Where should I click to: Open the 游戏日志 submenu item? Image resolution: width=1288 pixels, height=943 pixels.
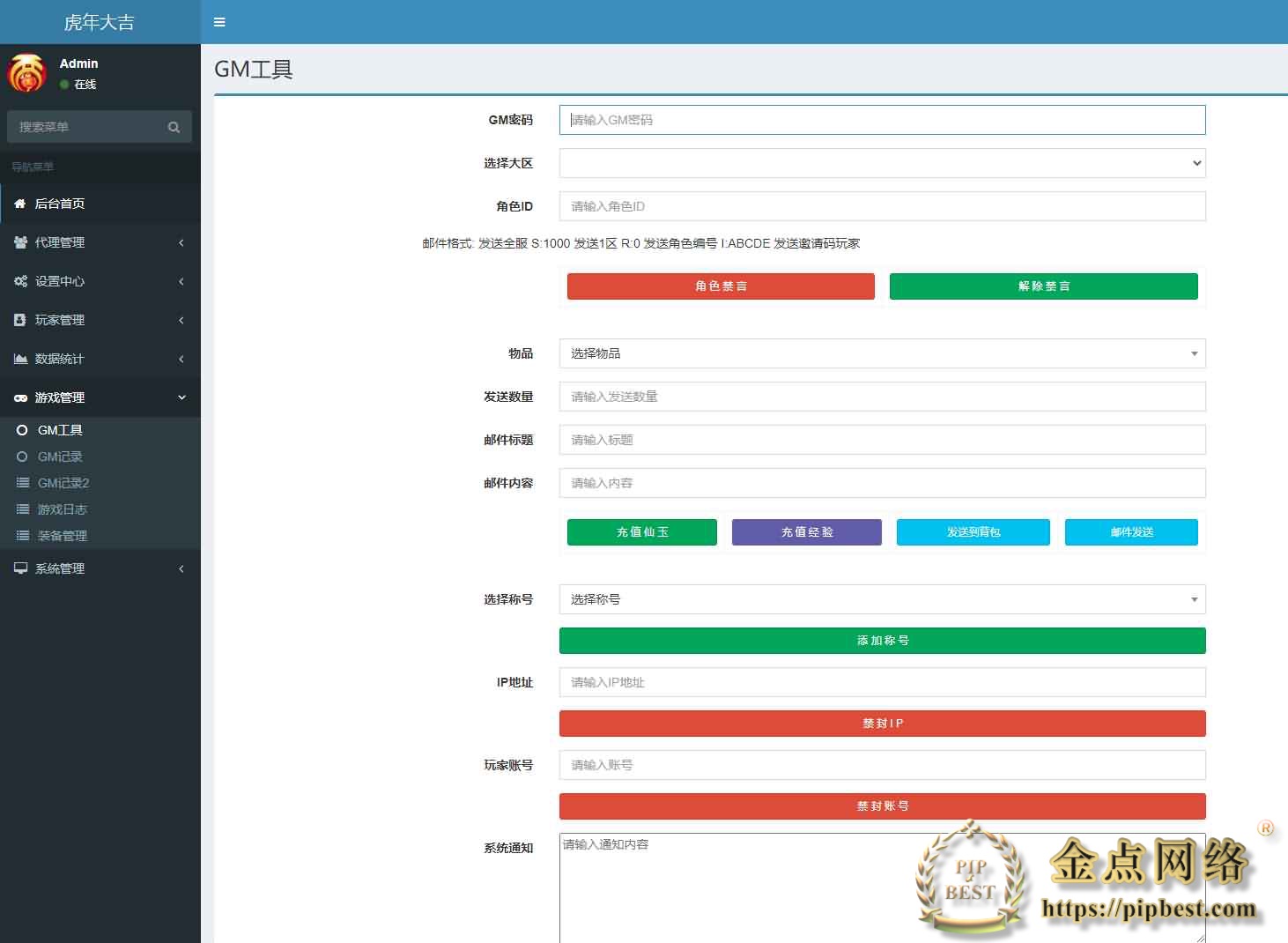click(x=100, y=509)
